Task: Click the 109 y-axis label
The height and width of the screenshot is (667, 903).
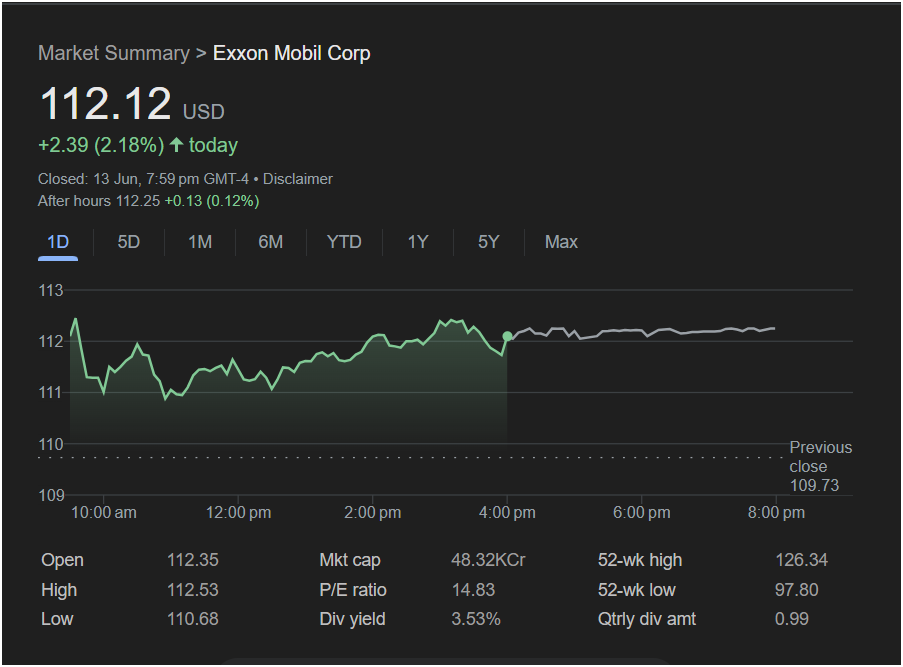Action: (51, 495)
